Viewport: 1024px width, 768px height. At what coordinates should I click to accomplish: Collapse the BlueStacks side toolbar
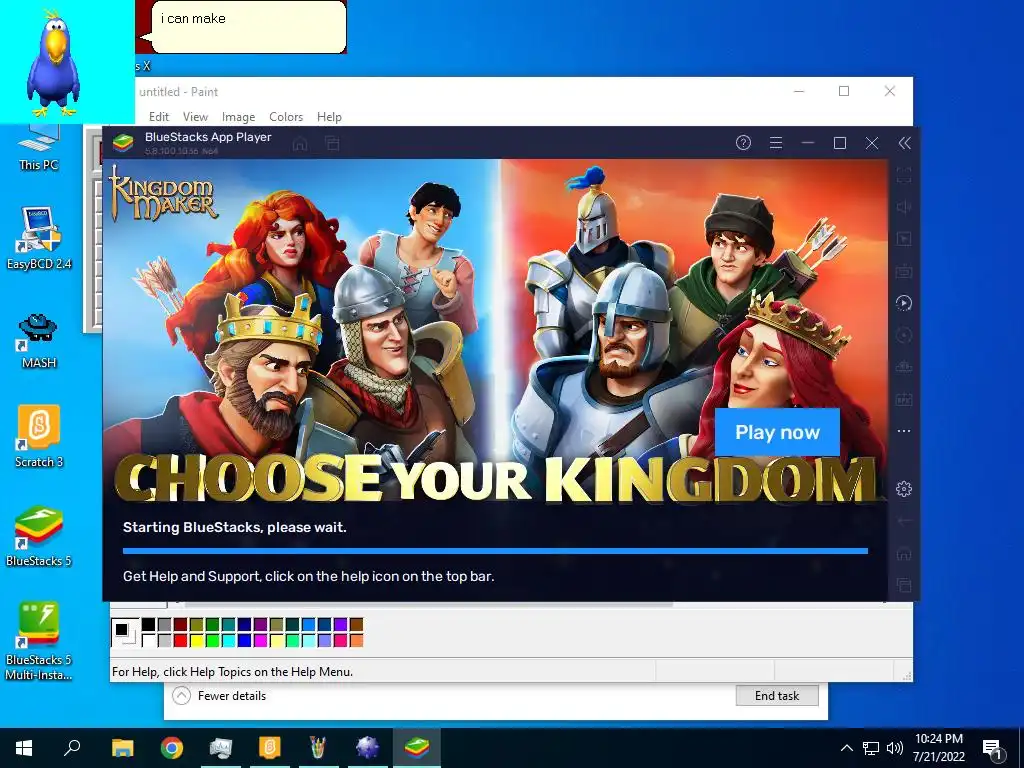tap(904, 143)
